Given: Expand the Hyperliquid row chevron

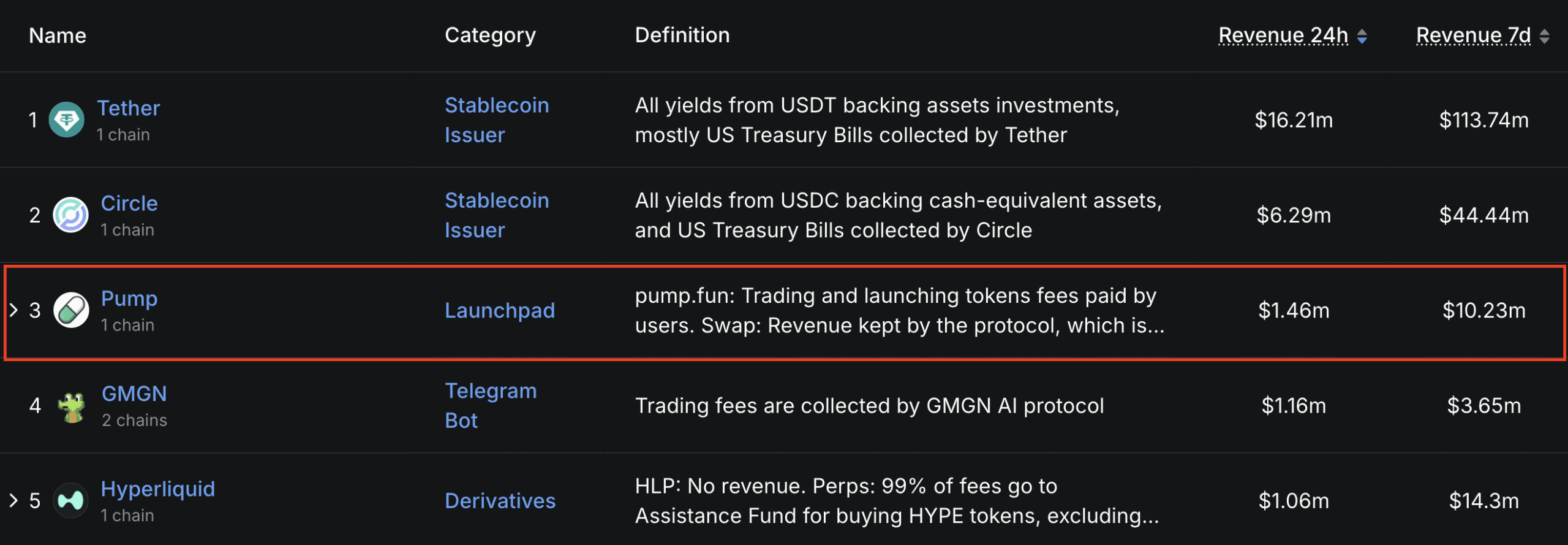Looking at the screenshot, I should 13,501.
